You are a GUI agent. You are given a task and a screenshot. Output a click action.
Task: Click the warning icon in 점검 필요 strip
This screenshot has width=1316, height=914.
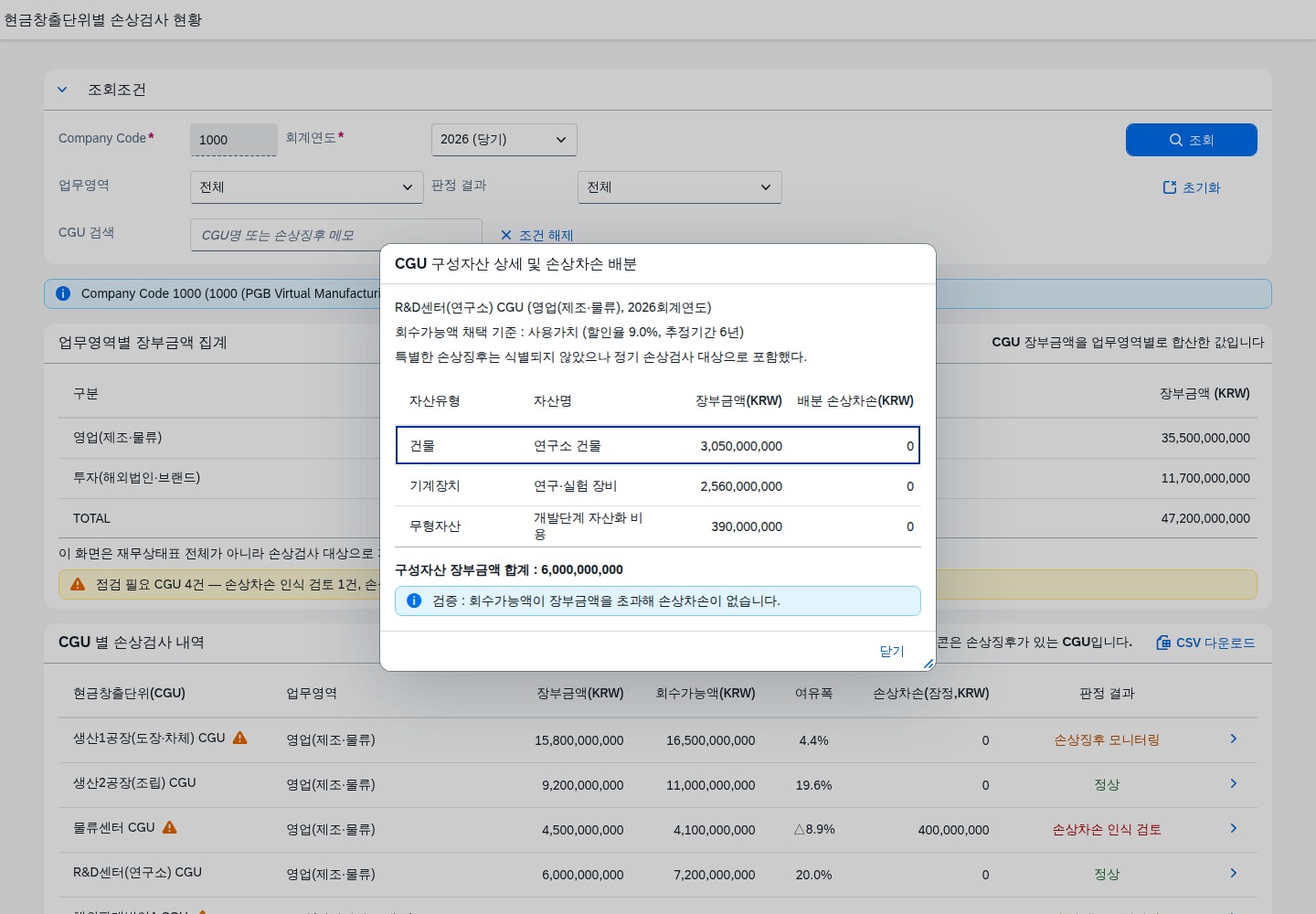click(78, 584)
